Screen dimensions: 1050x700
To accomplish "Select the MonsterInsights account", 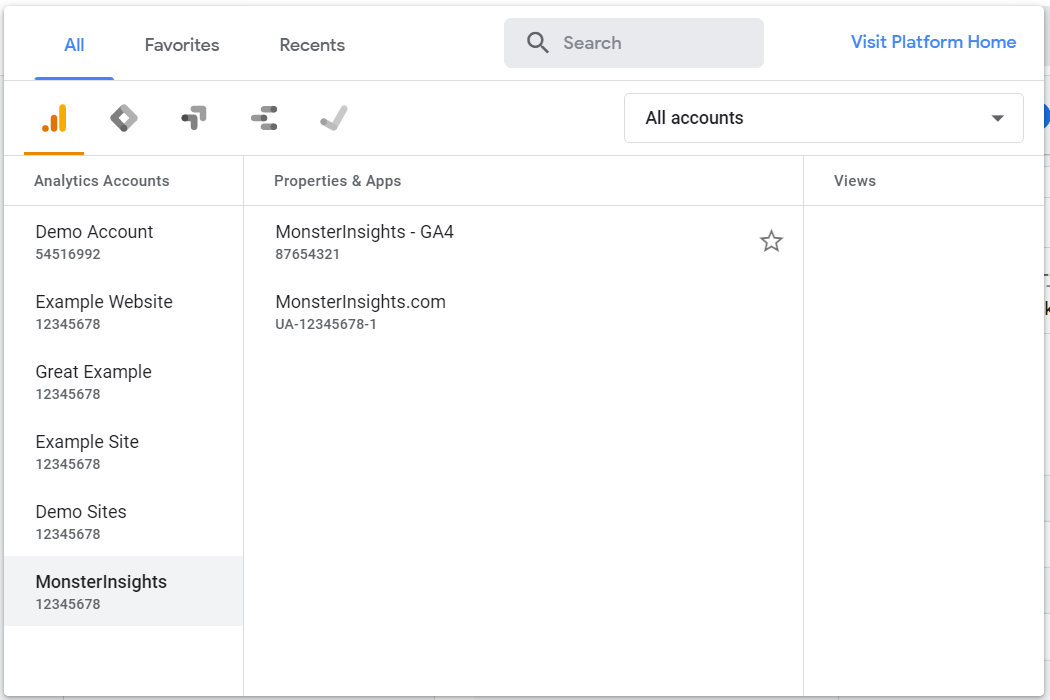I will pos(101,591).
